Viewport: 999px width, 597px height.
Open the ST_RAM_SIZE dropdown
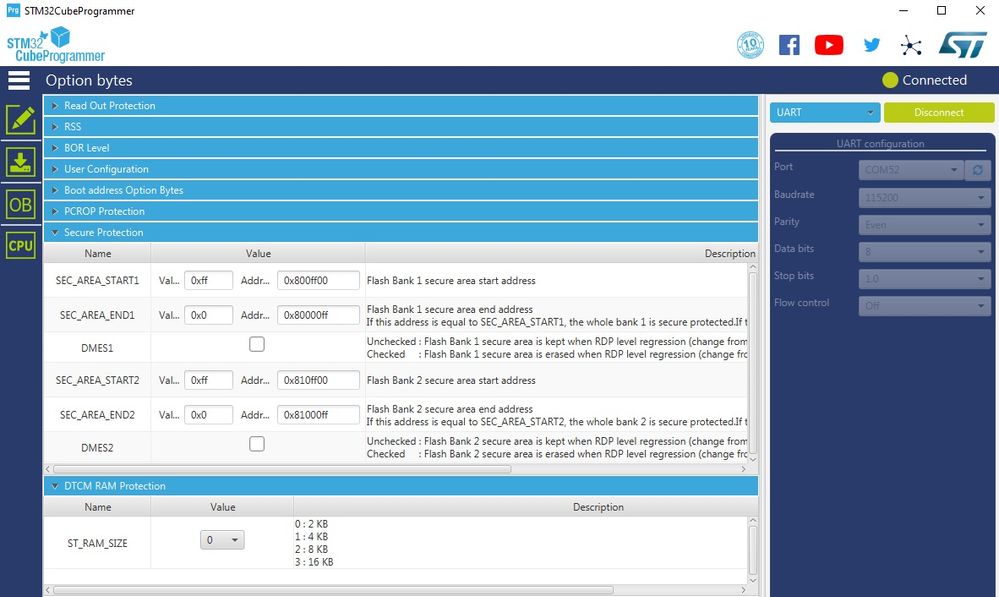[x=222, y=540]
